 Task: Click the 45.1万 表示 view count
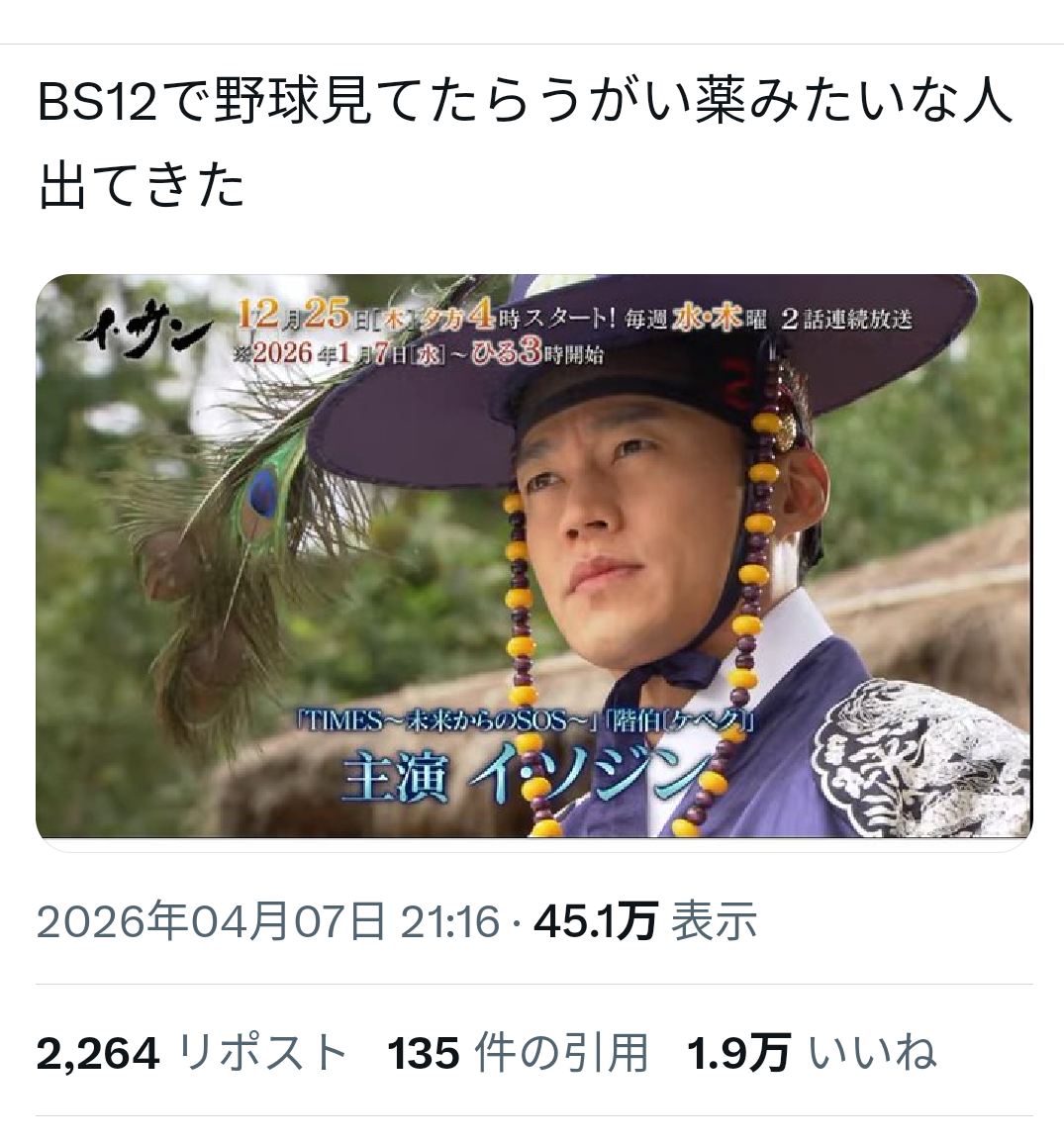(x=646, y=921)
